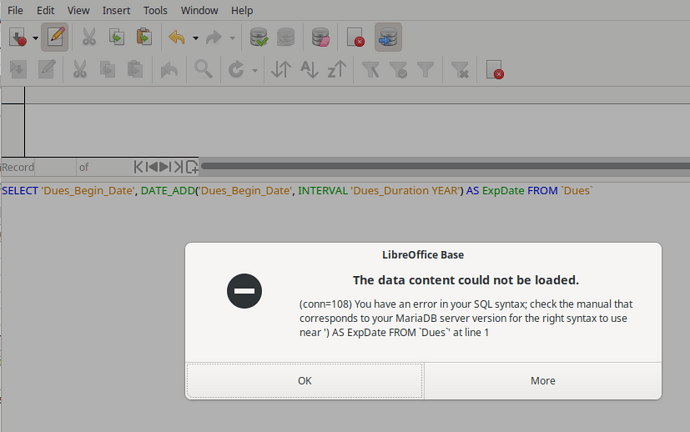690x432 pixels.
Task: Go to the next record
Action: pos(165,167)
